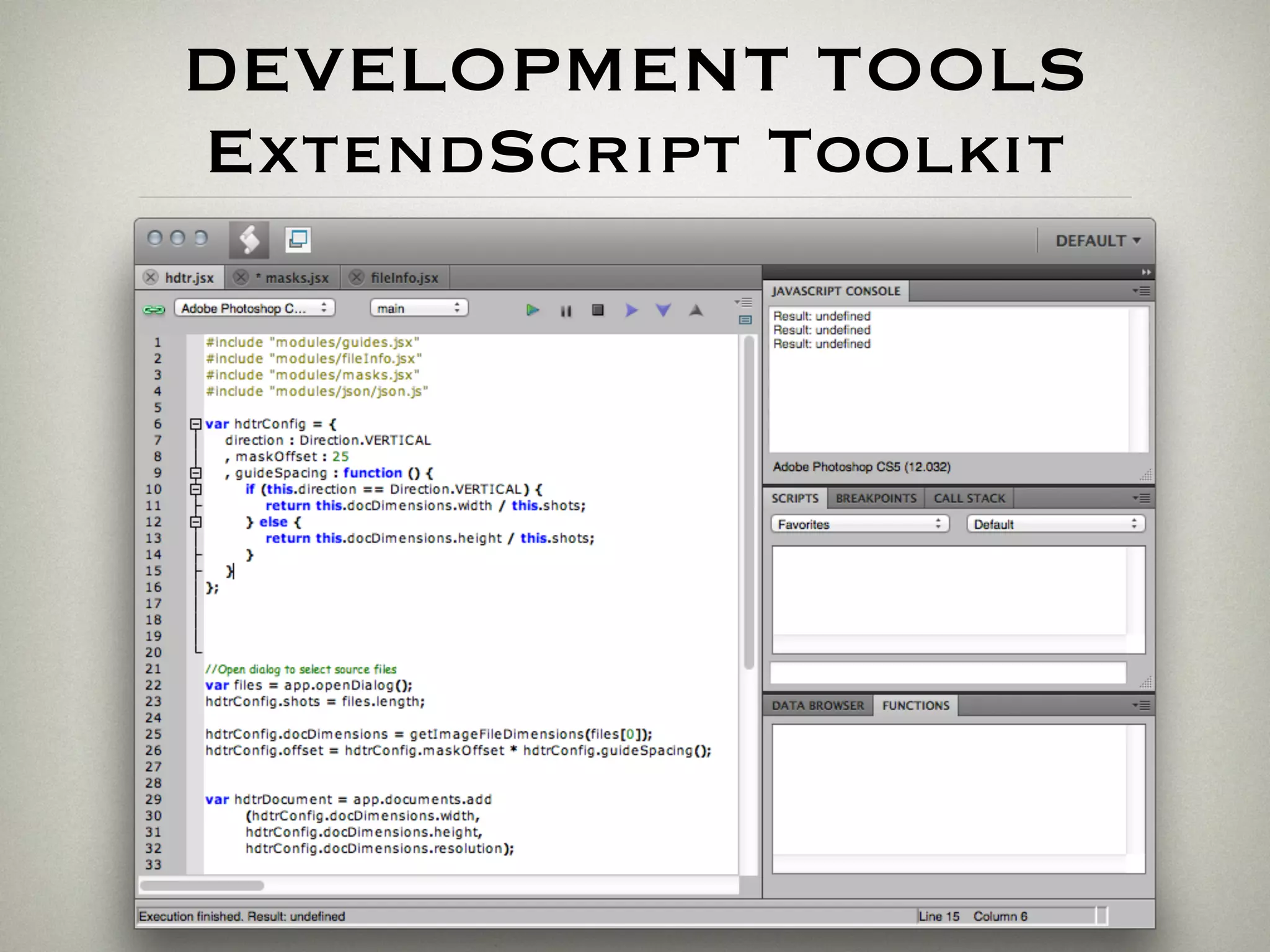Open the Favorites dropdown in Scripts panel
This screenshot has height=952, width=1270.
pos(860,524)
